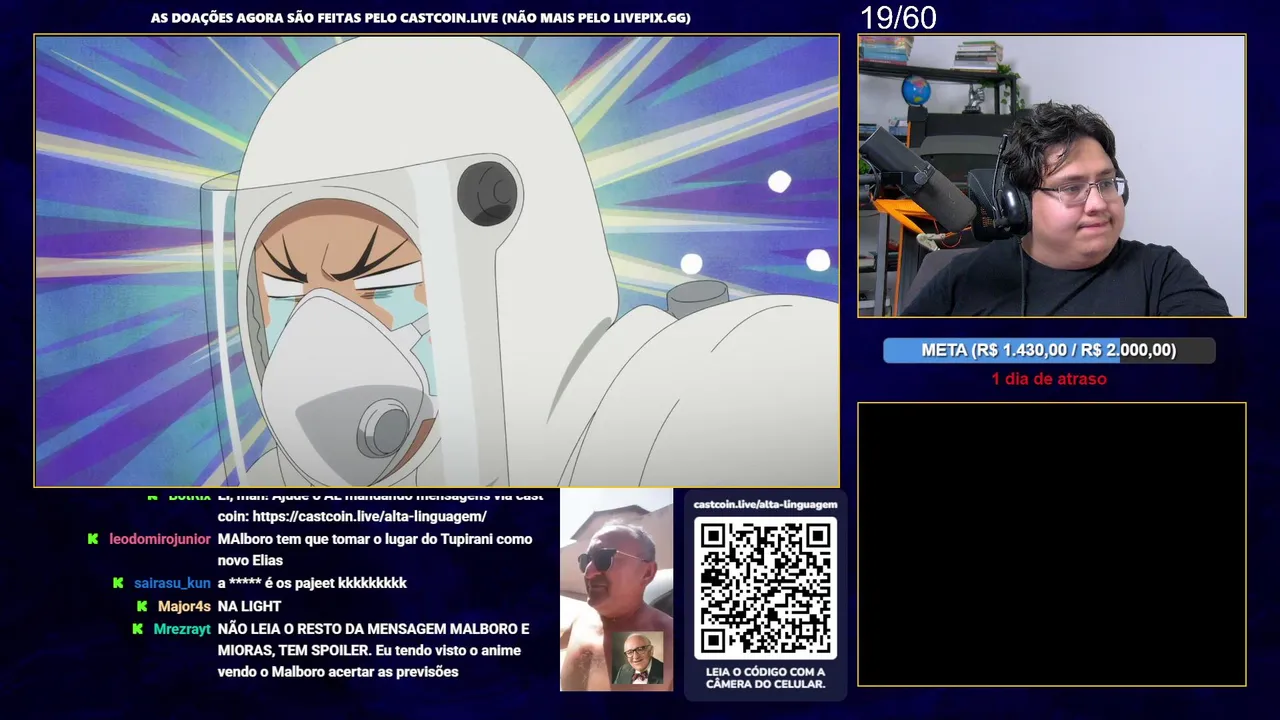The width and height of the screenshot is (1280, 720).
Task: Click the 'a ***** é os pajeet kkkkkkkkk' message
Action: point(312,583)
